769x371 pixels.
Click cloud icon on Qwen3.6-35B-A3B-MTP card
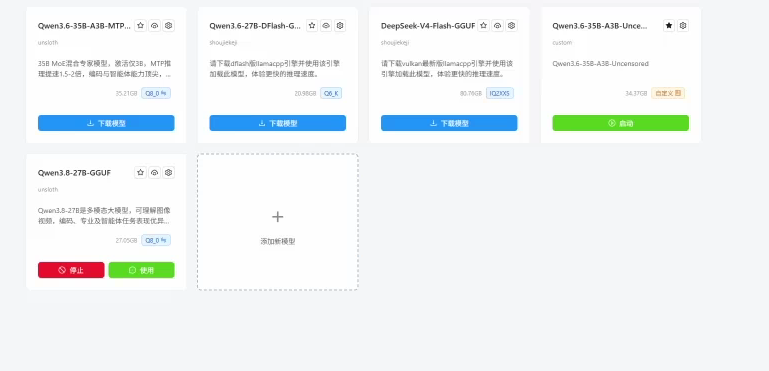[x=154, y=26]
